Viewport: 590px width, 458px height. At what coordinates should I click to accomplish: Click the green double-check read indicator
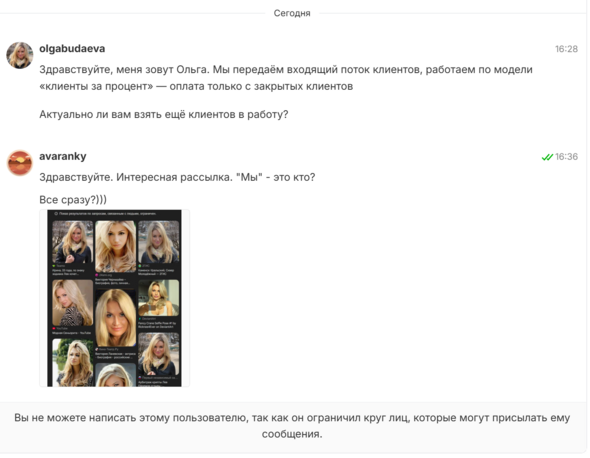click(x=547, y=157)
